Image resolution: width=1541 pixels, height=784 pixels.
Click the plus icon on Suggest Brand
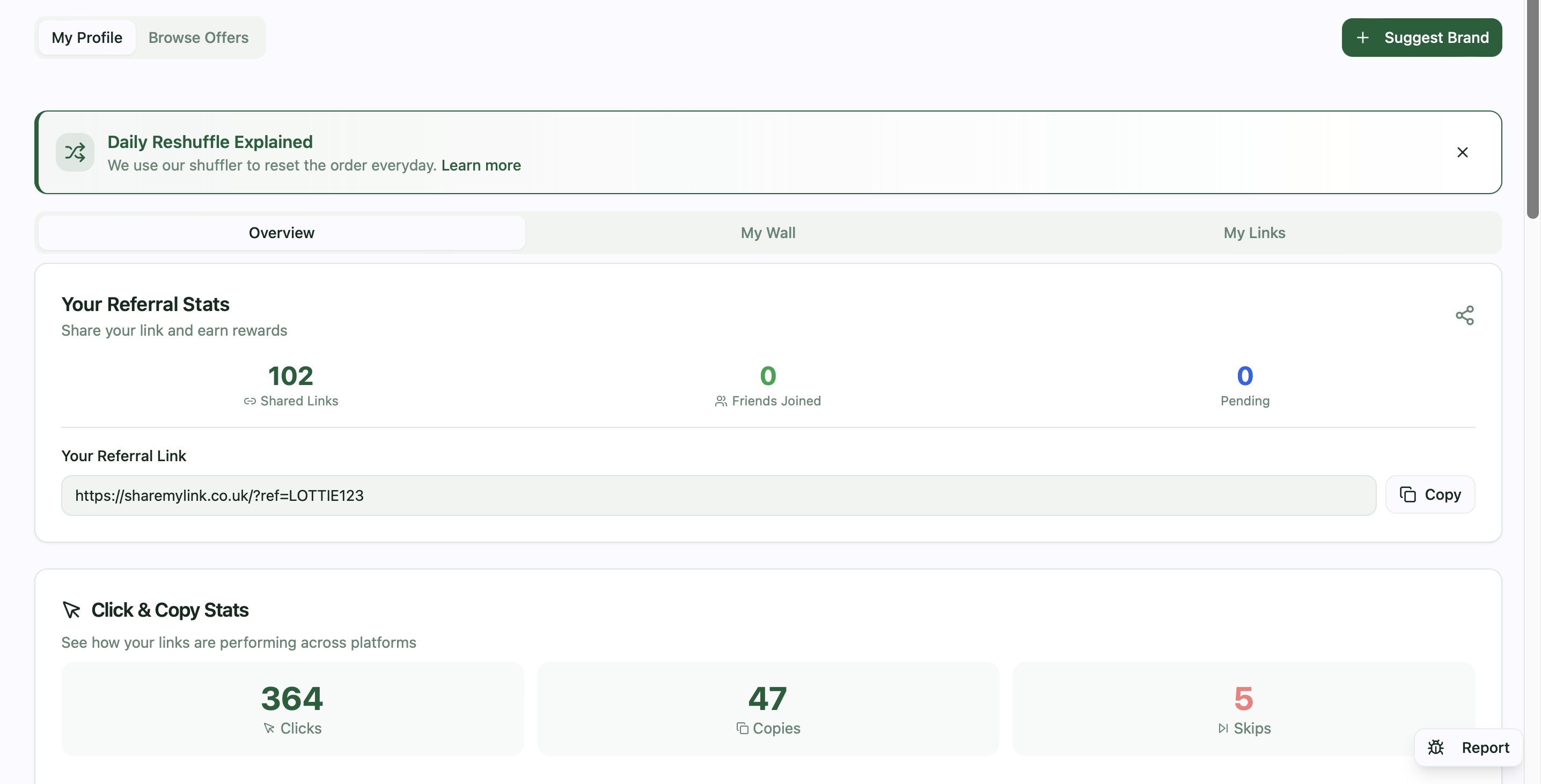tap(1363, 37)
